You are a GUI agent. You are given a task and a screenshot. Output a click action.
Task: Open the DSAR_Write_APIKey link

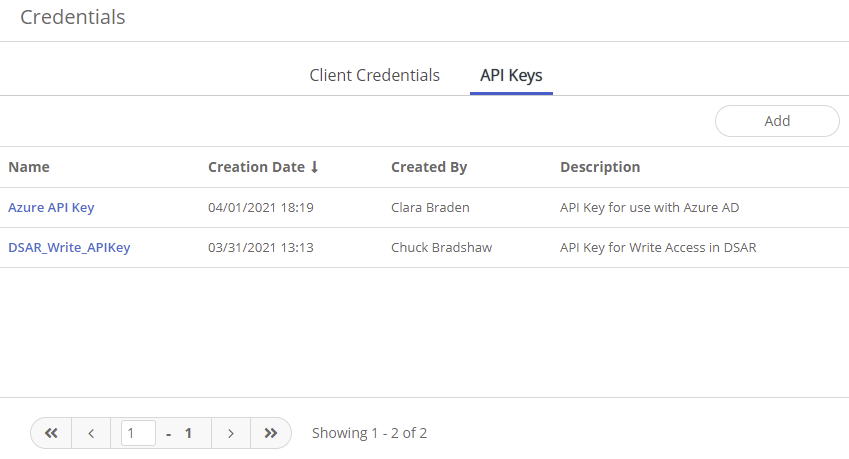pos(69,247)
